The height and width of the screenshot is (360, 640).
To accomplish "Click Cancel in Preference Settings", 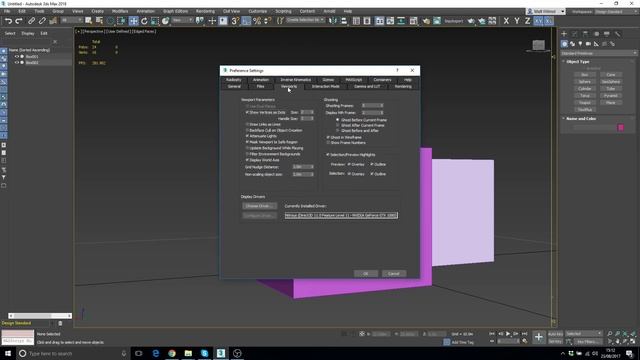I will click(393, 274).
